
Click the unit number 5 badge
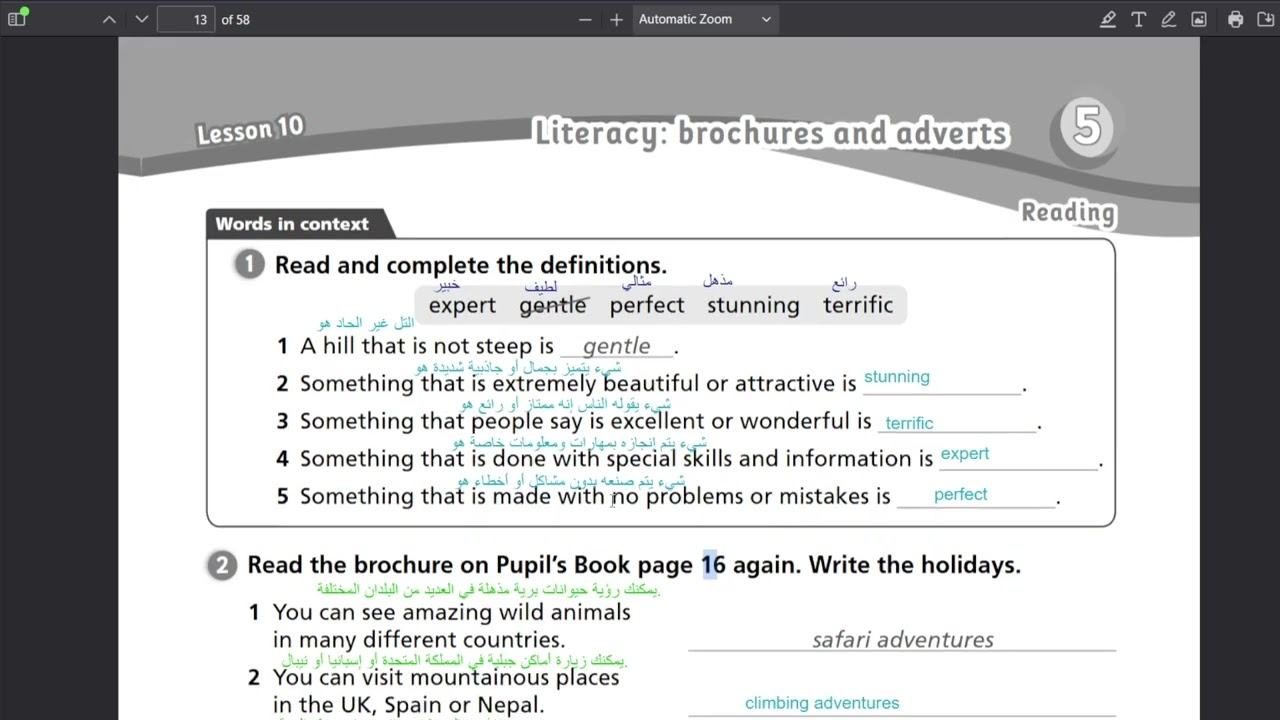point(1086,127)
